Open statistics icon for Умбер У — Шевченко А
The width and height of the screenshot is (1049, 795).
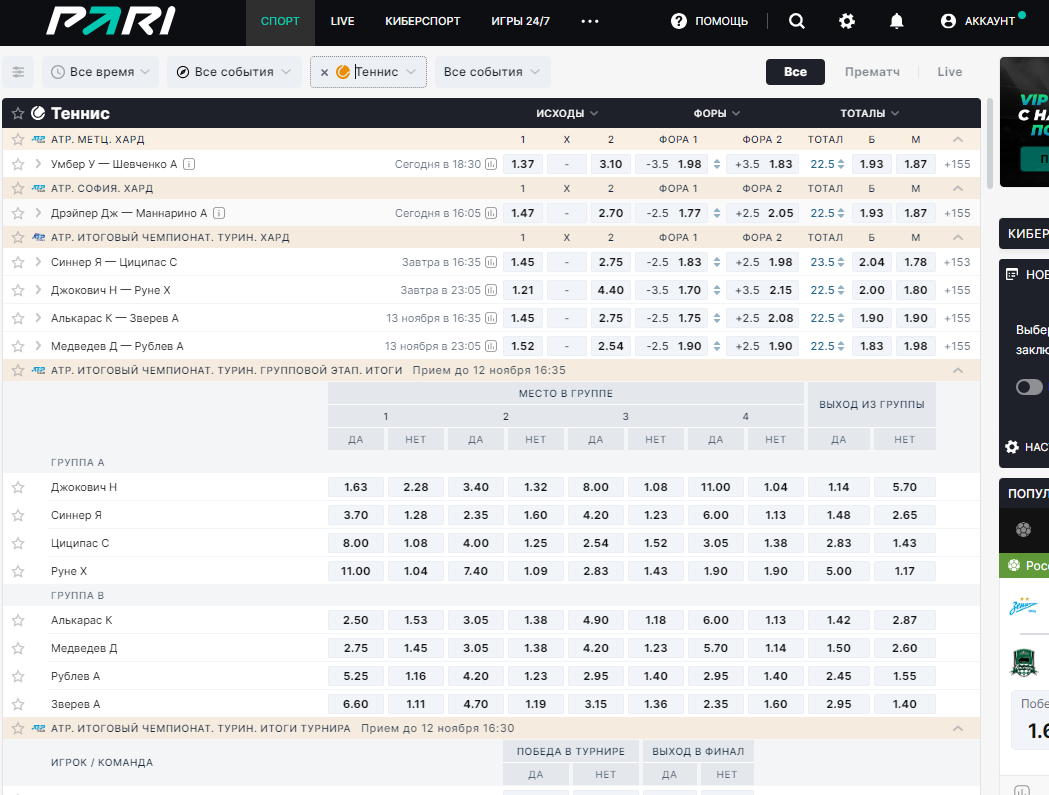click(491, 164)
